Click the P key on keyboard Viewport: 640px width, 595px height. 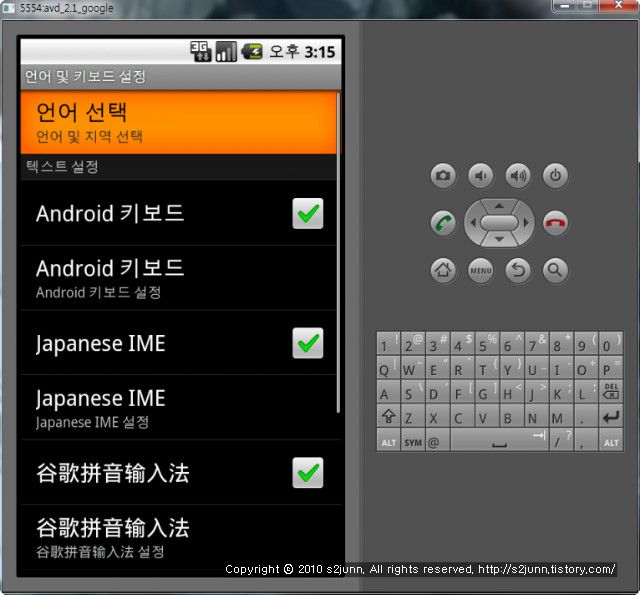[611, 367]
